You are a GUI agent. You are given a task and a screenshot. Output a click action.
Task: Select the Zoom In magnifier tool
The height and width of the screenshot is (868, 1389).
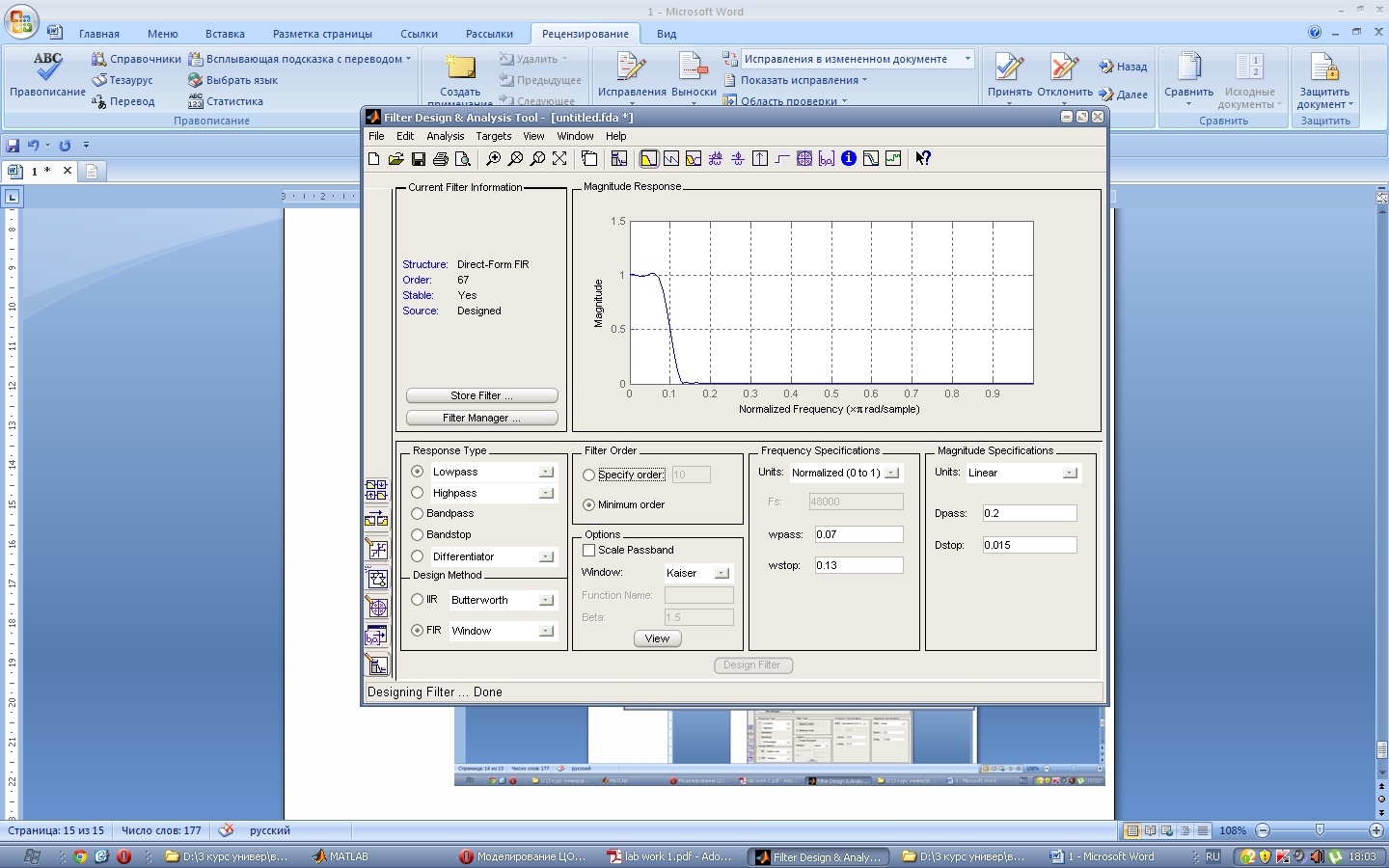[493, 159]
